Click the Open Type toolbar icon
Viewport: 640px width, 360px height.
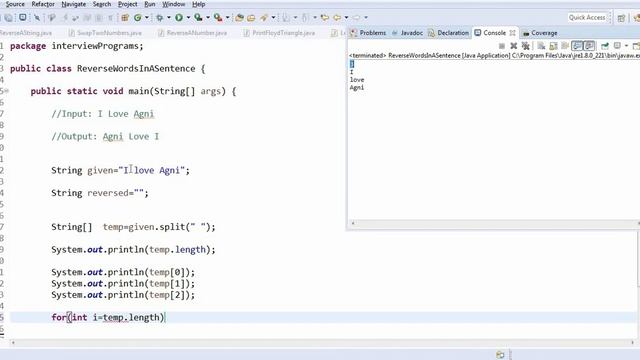point(240,18)
